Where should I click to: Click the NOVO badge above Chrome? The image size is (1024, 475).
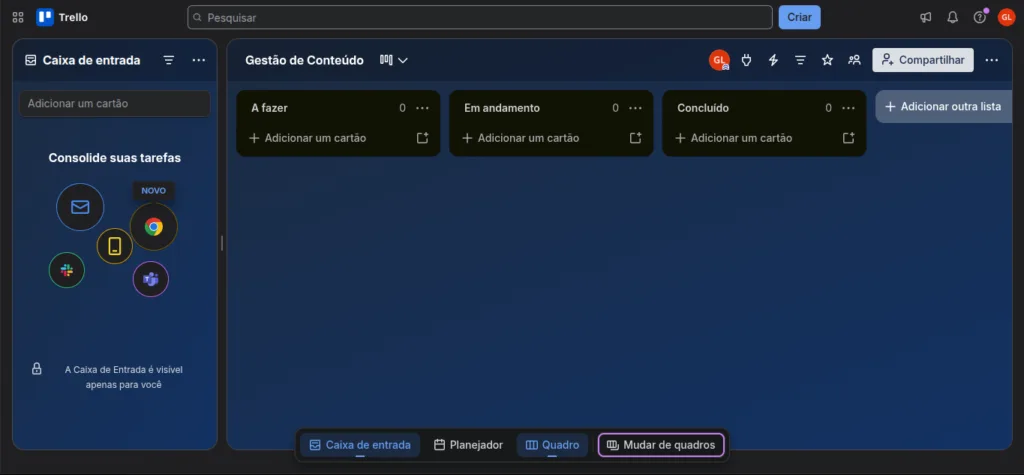click(153, 191)
